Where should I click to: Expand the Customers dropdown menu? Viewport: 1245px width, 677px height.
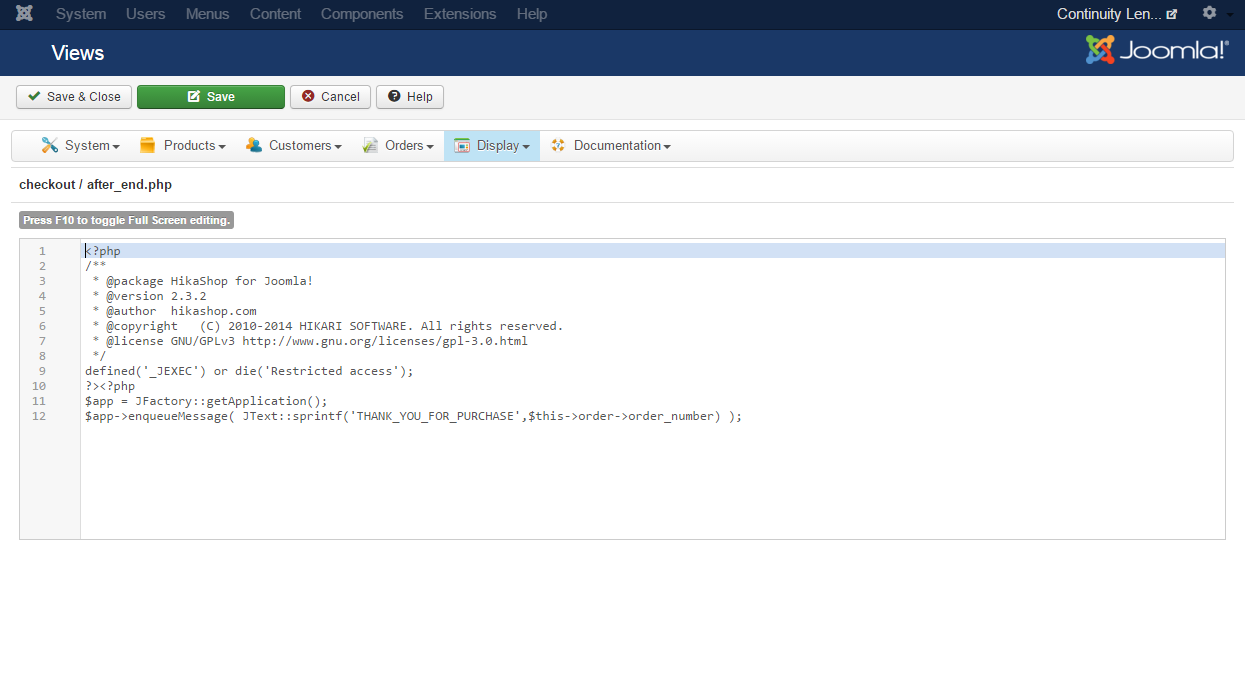294,145
